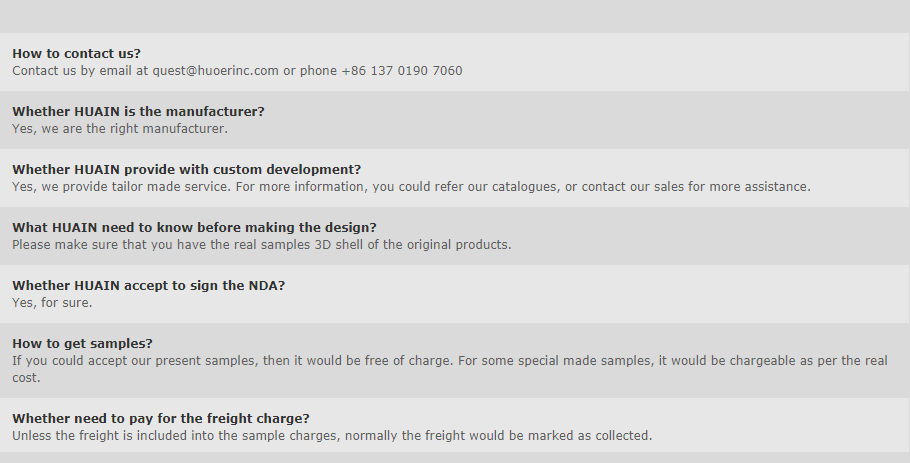This screenshot has height=463, width=910.
Task: Click 'contact our sales for more assistance' text
Action: coord(696,187)
